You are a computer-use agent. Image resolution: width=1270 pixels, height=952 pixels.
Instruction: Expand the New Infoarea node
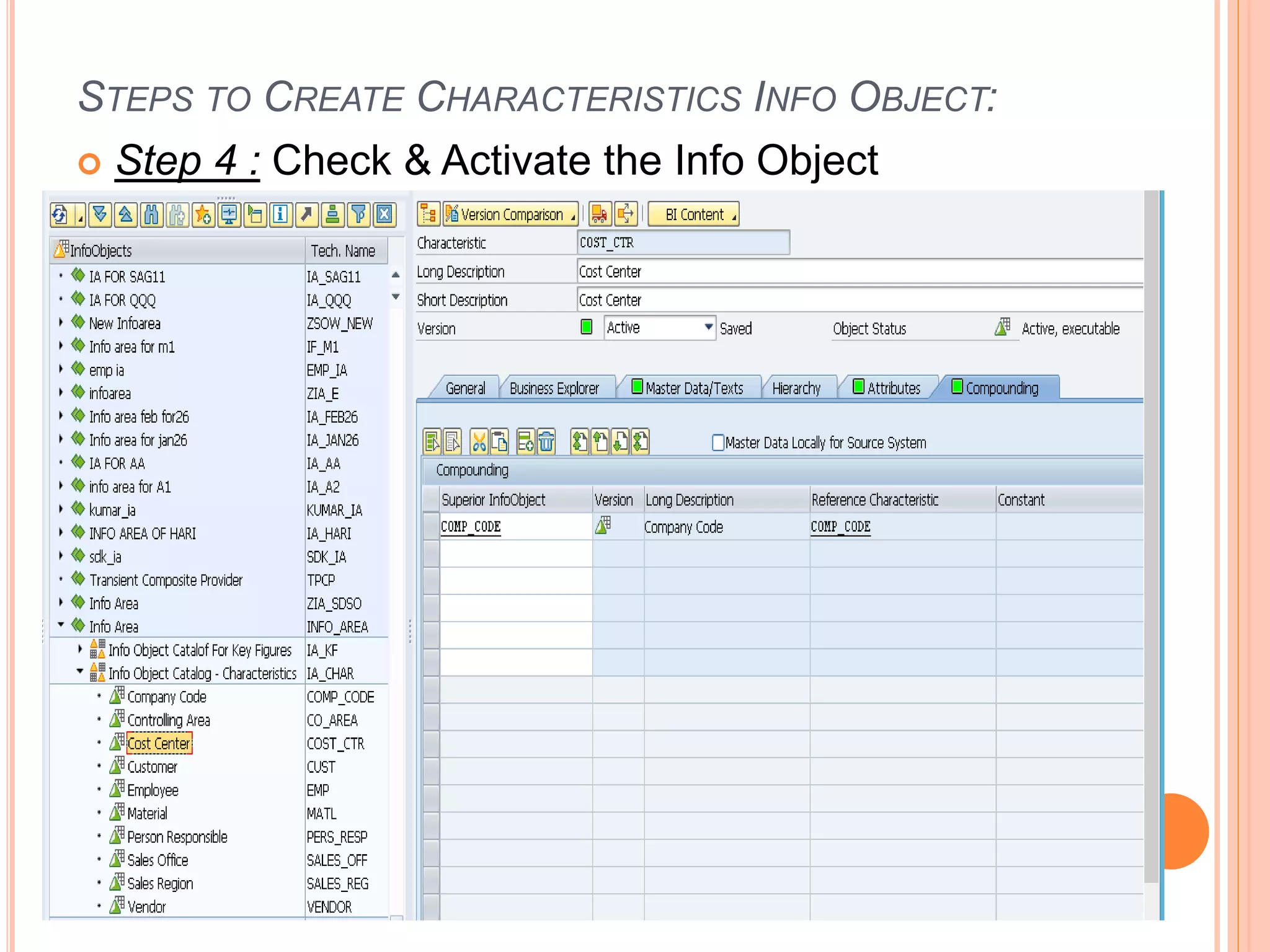pos(61,322)
